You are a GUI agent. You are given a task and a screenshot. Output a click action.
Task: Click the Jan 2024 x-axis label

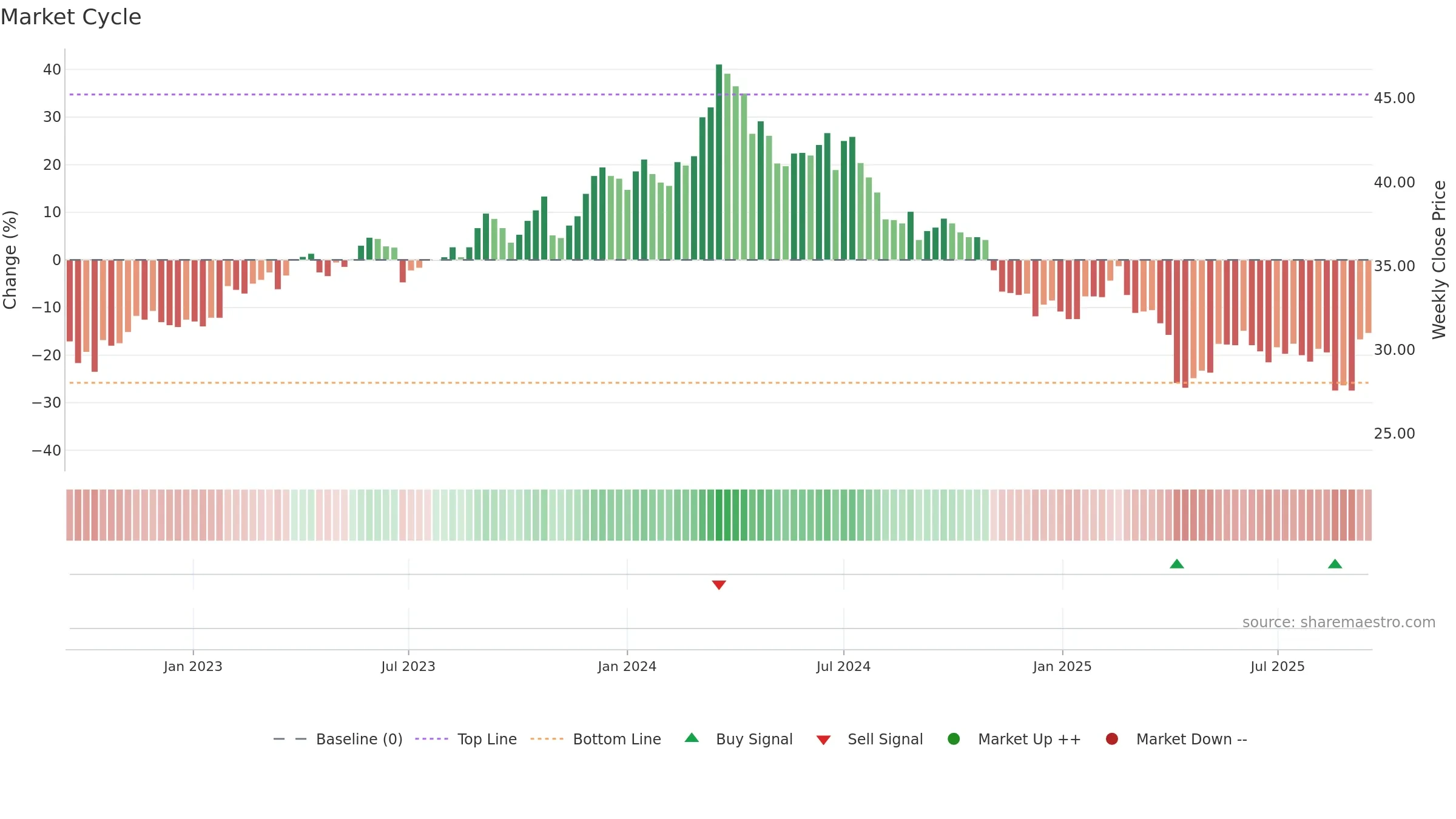pos(627,667)
